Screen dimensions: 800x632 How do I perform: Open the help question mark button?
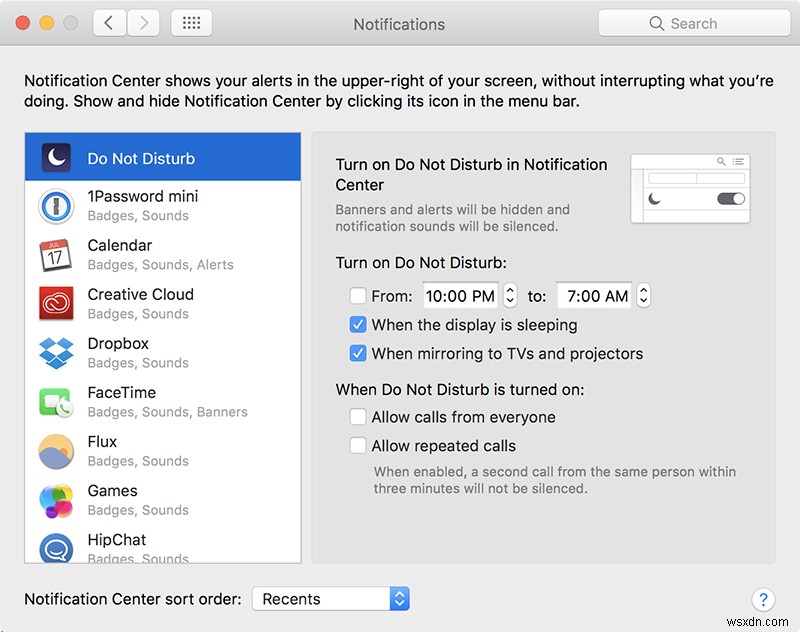tap(763, 599)
